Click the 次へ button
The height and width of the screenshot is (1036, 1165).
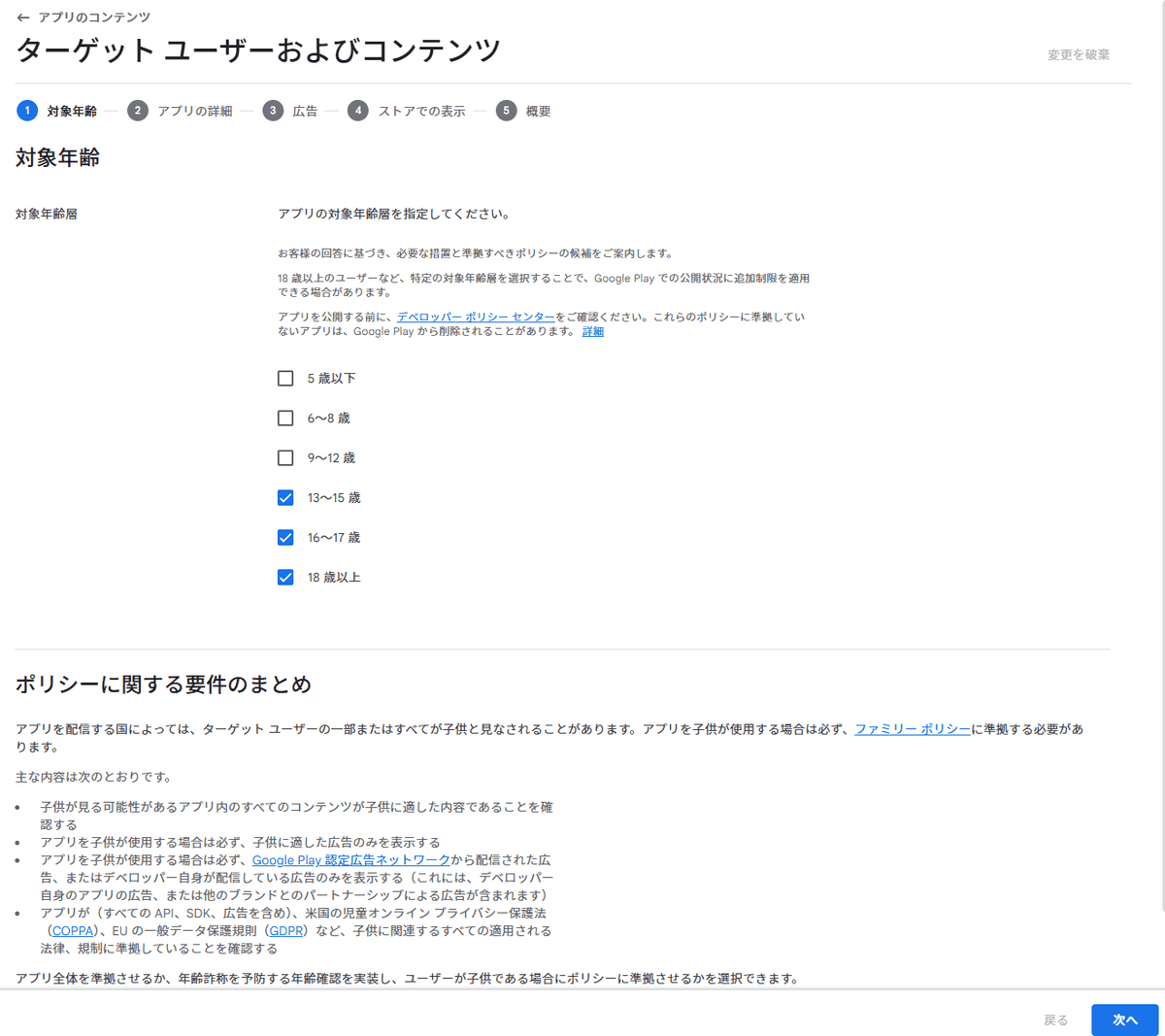tap(1124, 1019)
